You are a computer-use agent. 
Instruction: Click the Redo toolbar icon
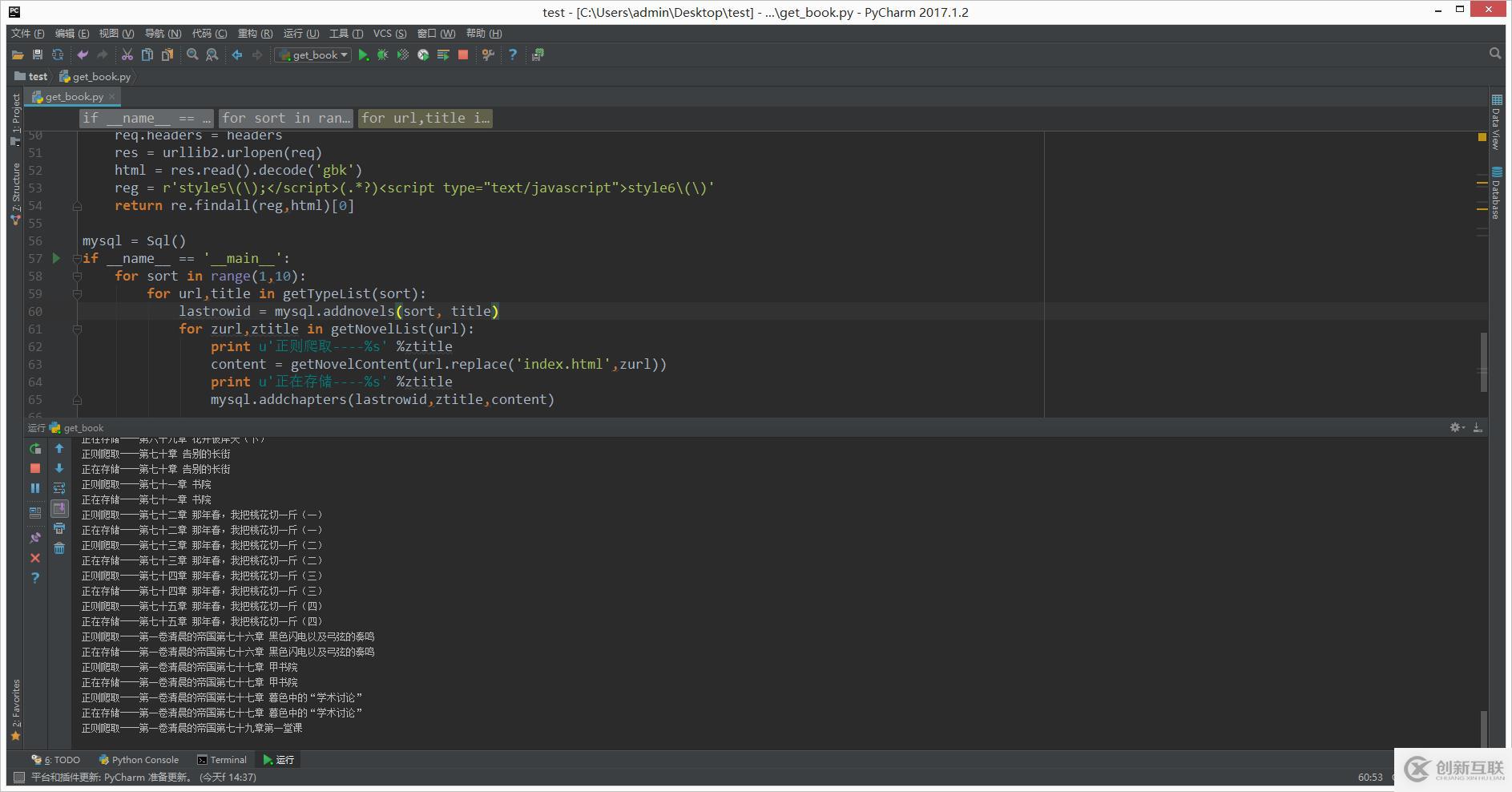click(x=102, y=55)
